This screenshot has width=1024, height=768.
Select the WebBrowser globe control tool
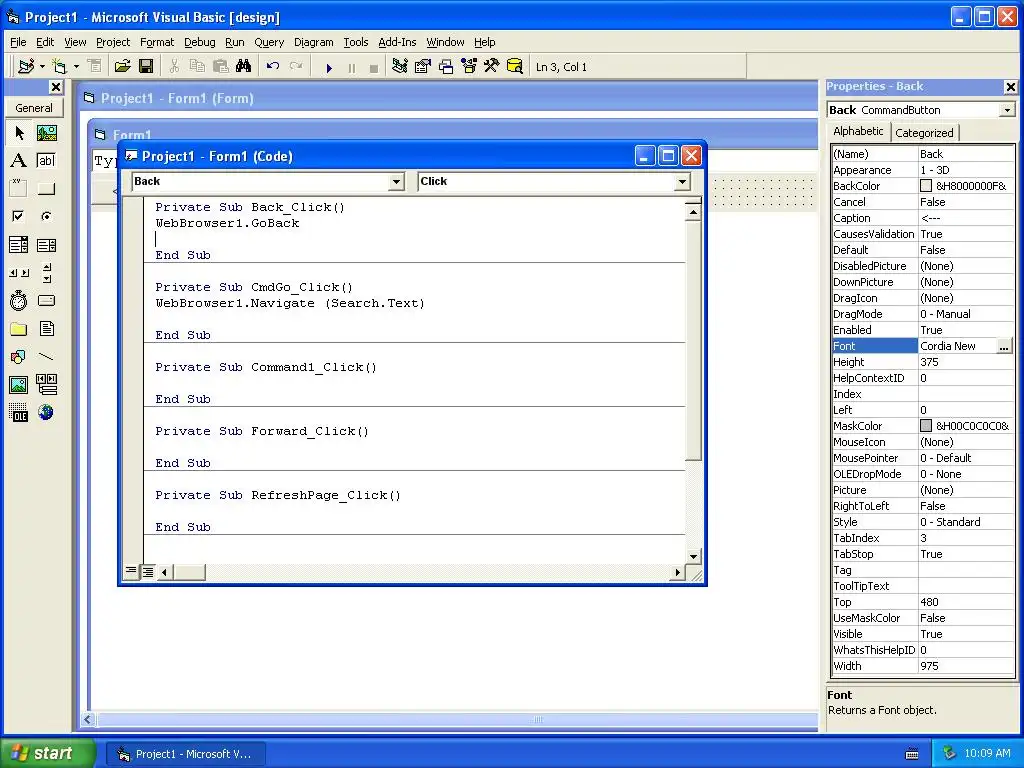(46, 413)
